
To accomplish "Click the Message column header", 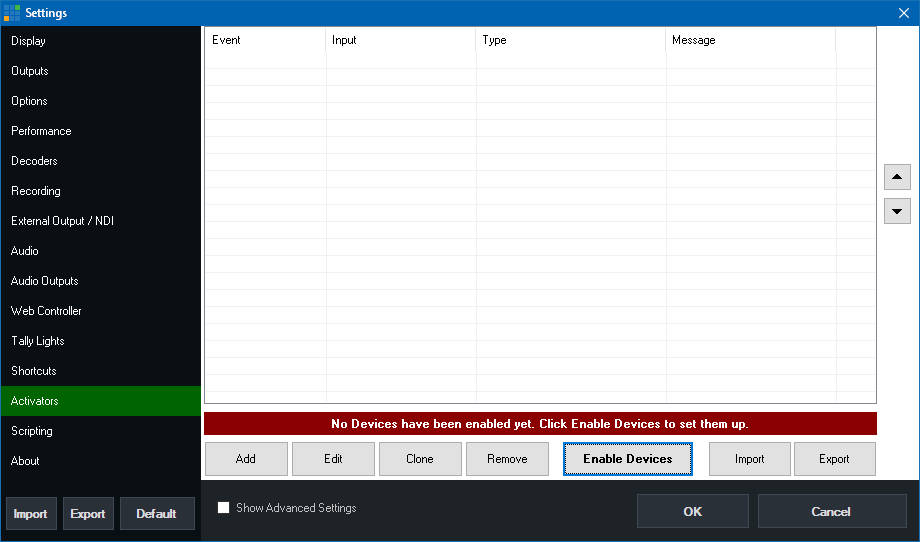I will point(694,40).
